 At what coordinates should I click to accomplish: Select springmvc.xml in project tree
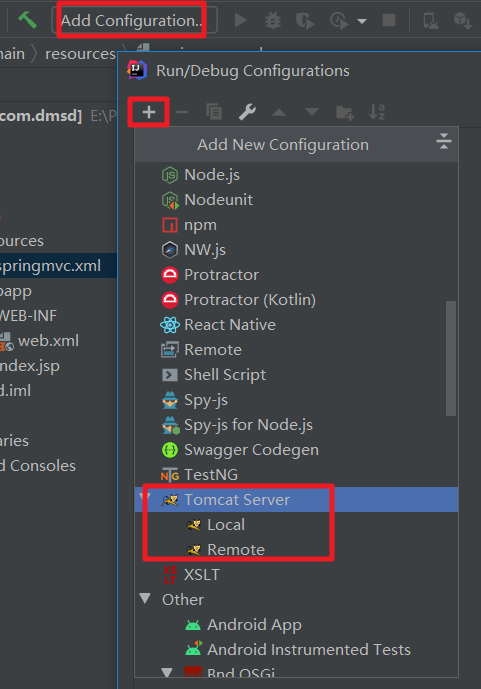[x=51, y=266]
